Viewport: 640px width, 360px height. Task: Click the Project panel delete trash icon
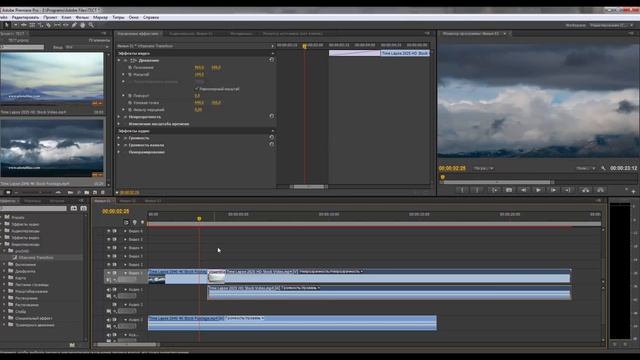(x=103, y=192)
